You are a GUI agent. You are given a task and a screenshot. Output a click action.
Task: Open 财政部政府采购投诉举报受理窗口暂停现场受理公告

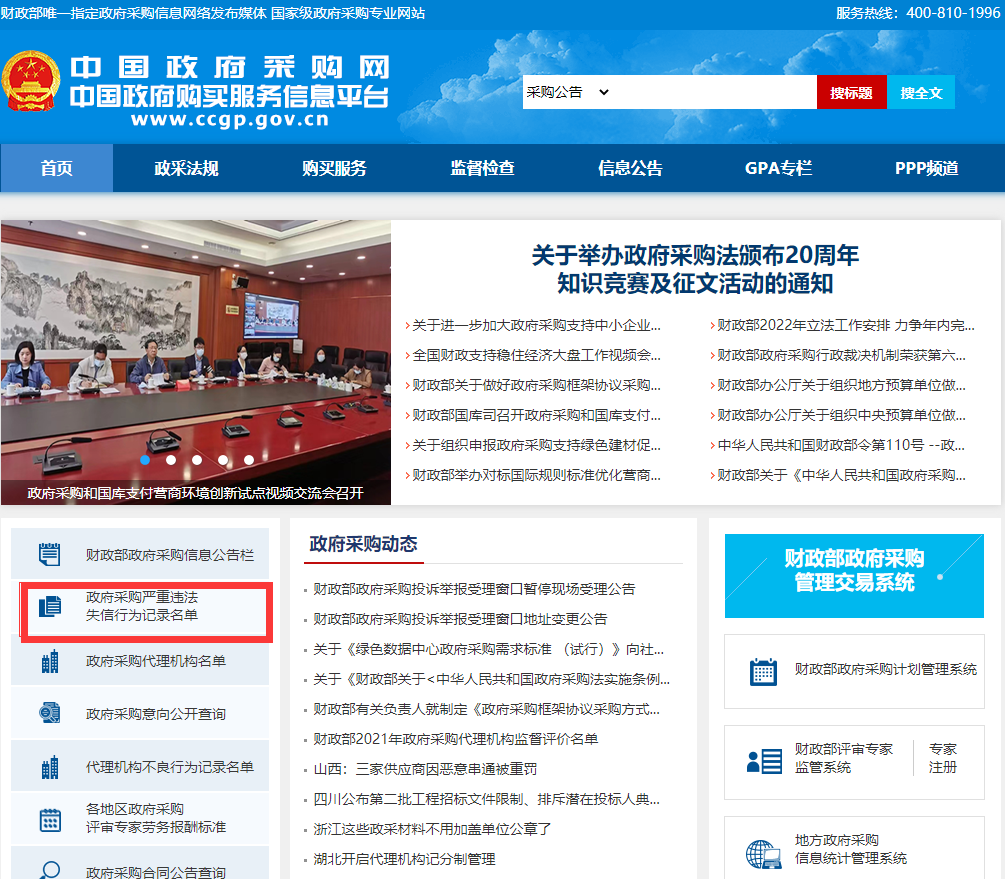tap(474, 589)
